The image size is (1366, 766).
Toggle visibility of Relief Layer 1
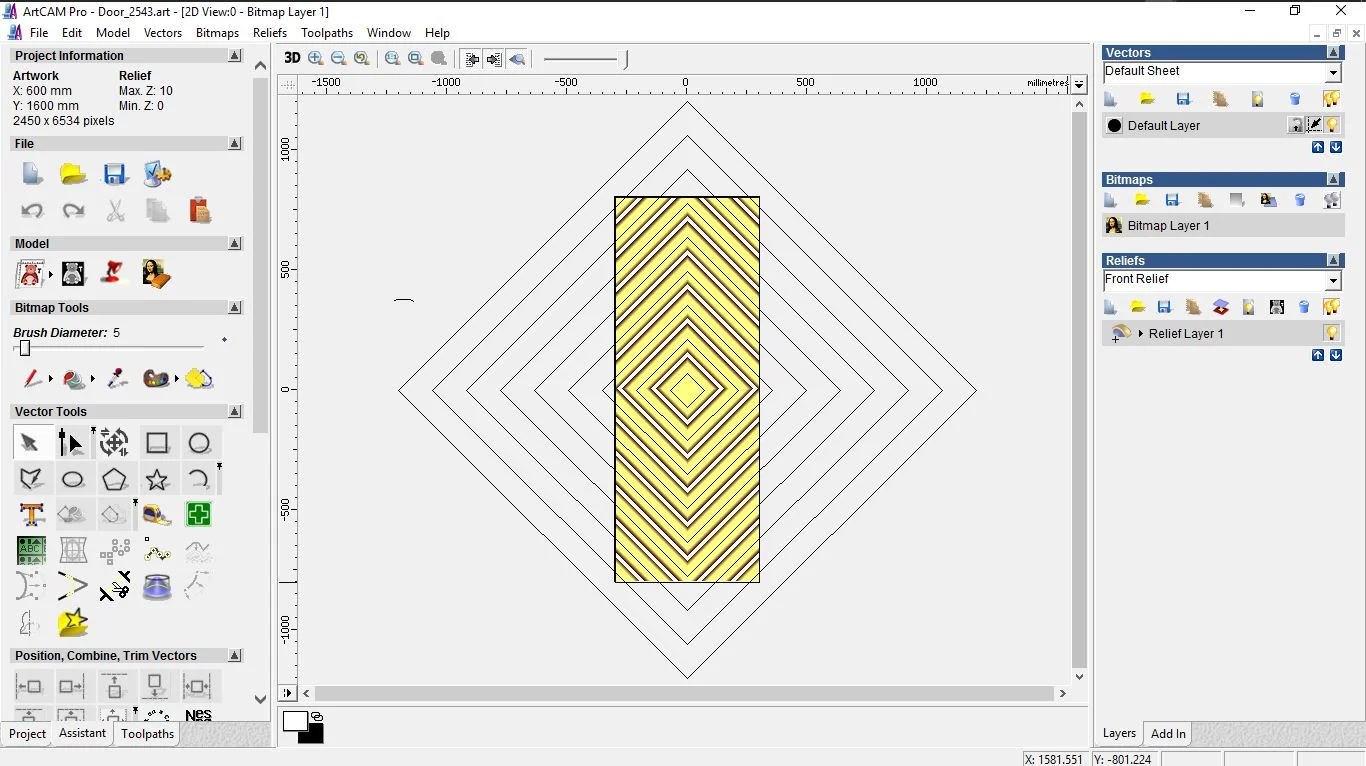(x=1331, y=333)
